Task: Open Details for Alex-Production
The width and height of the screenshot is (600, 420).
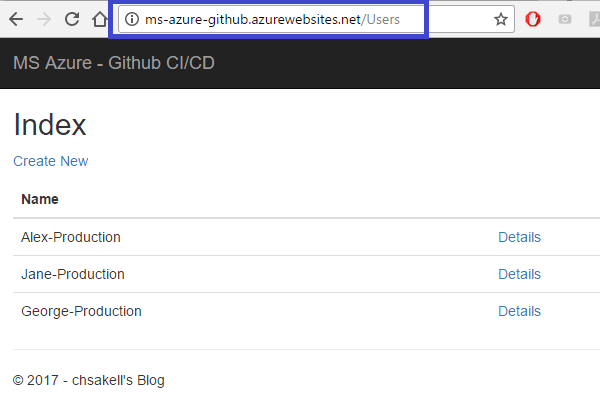Action: click(x=519, y=237)
